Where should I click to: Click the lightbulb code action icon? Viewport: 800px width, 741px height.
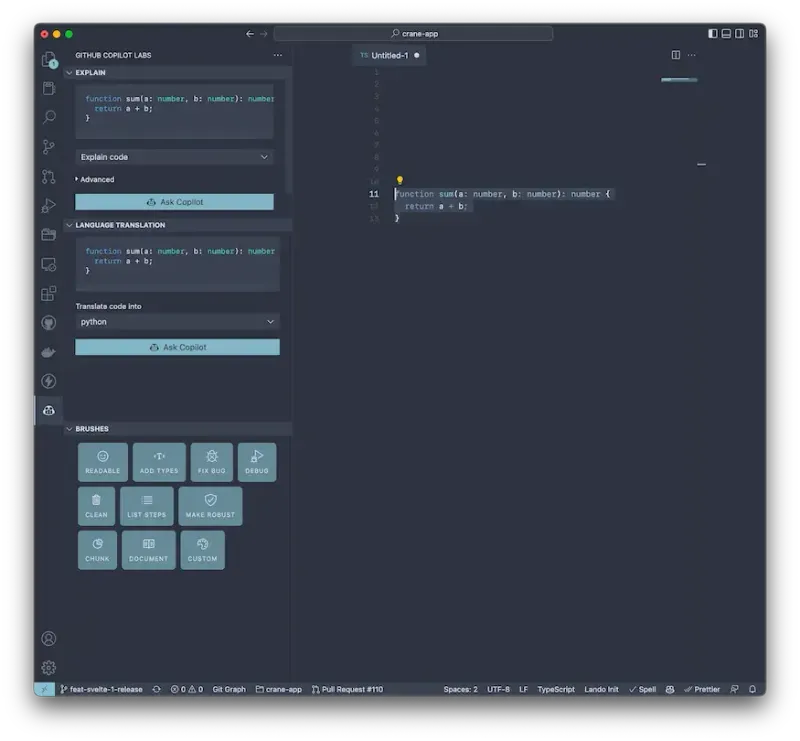pos(400,180)
